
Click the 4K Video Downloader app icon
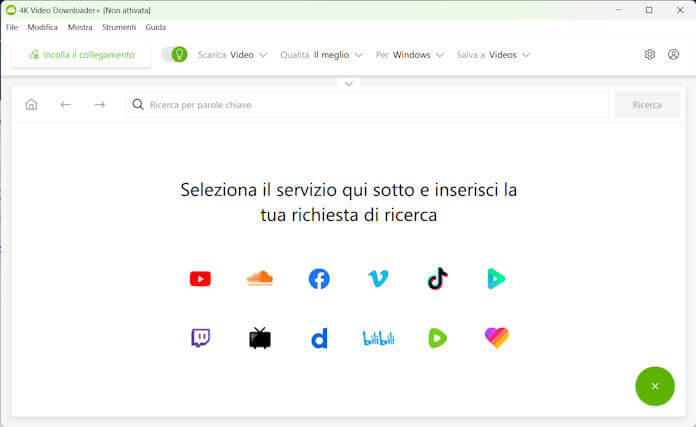(11, 10)
